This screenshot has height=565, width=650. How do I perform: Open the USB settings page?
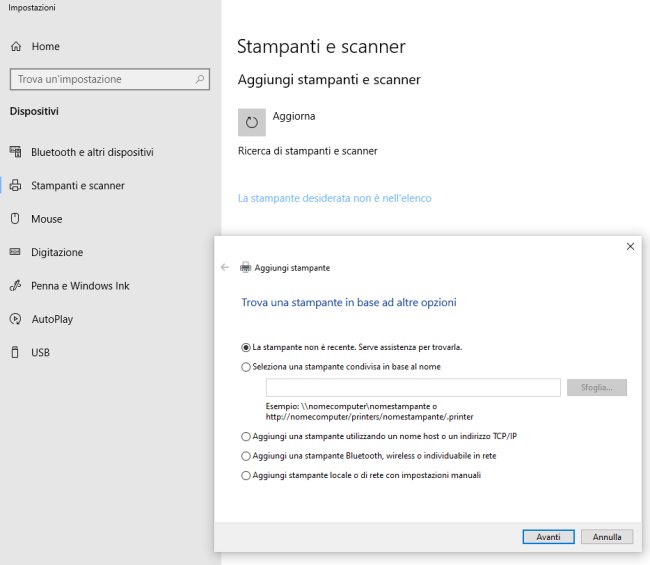pos(40,353)
